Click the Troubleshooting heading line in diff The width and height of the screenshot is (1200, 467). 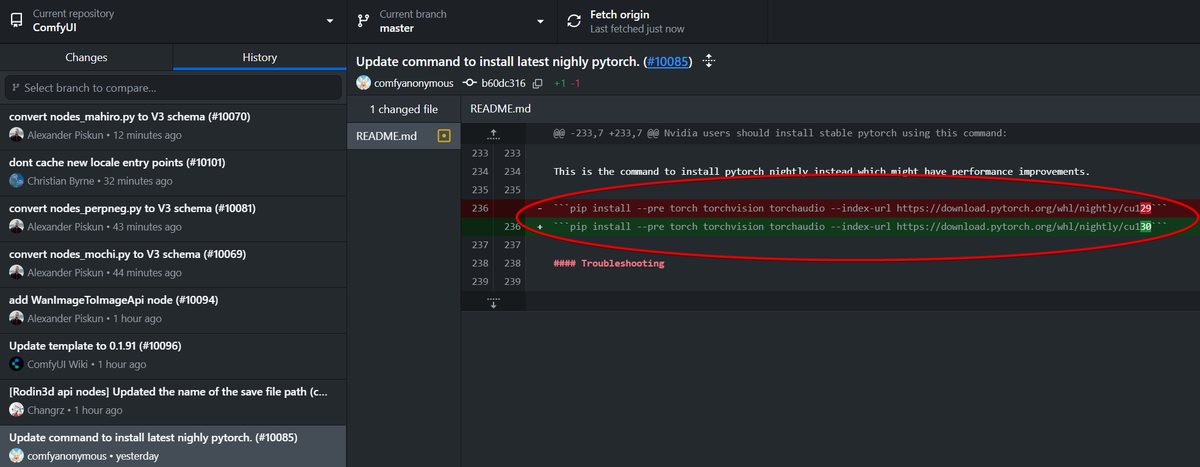click(x=608, y=263)
